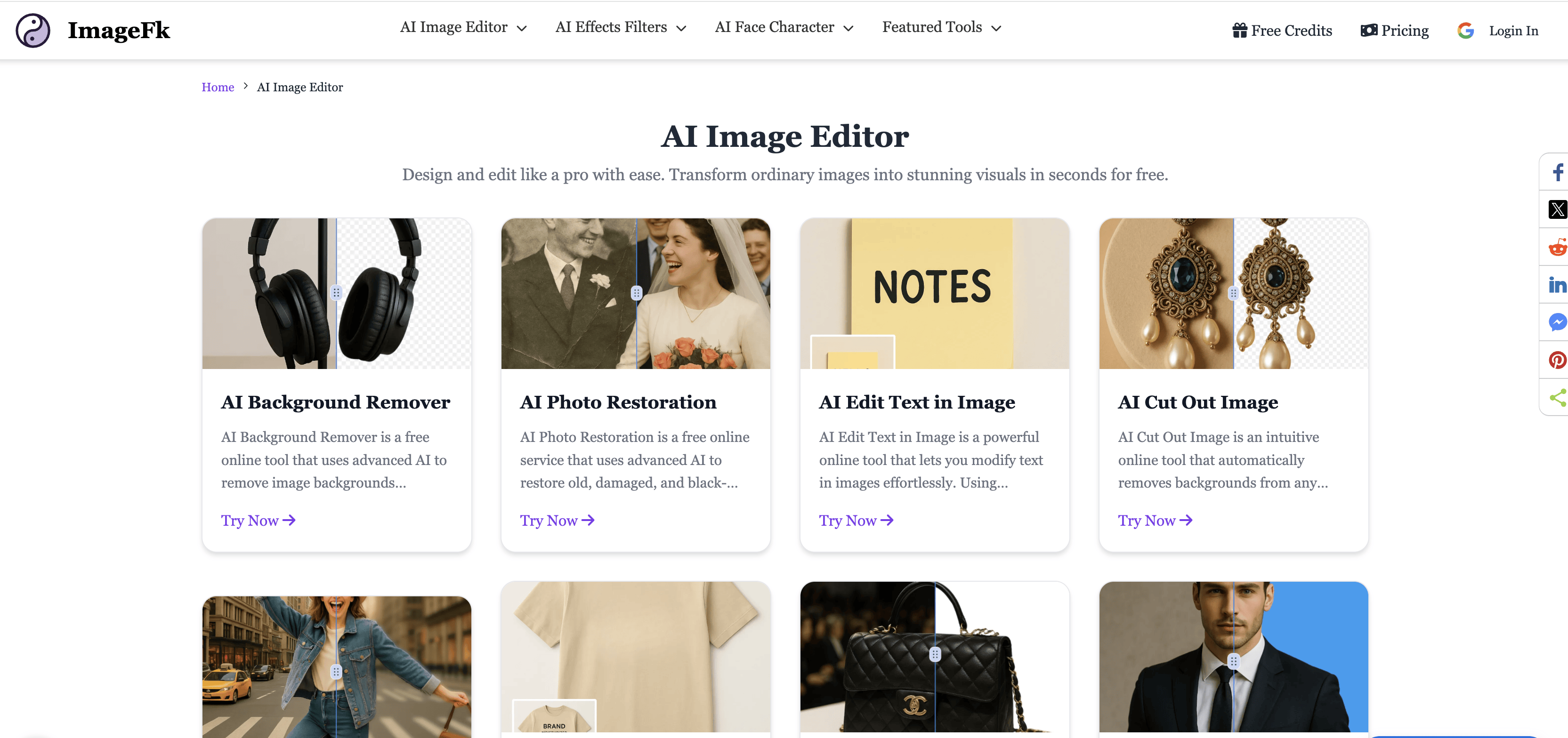The height and width of the screenshot is (738, 1568).
Task: Click the comparison slider handle on the headphones image
Action: 337,293
